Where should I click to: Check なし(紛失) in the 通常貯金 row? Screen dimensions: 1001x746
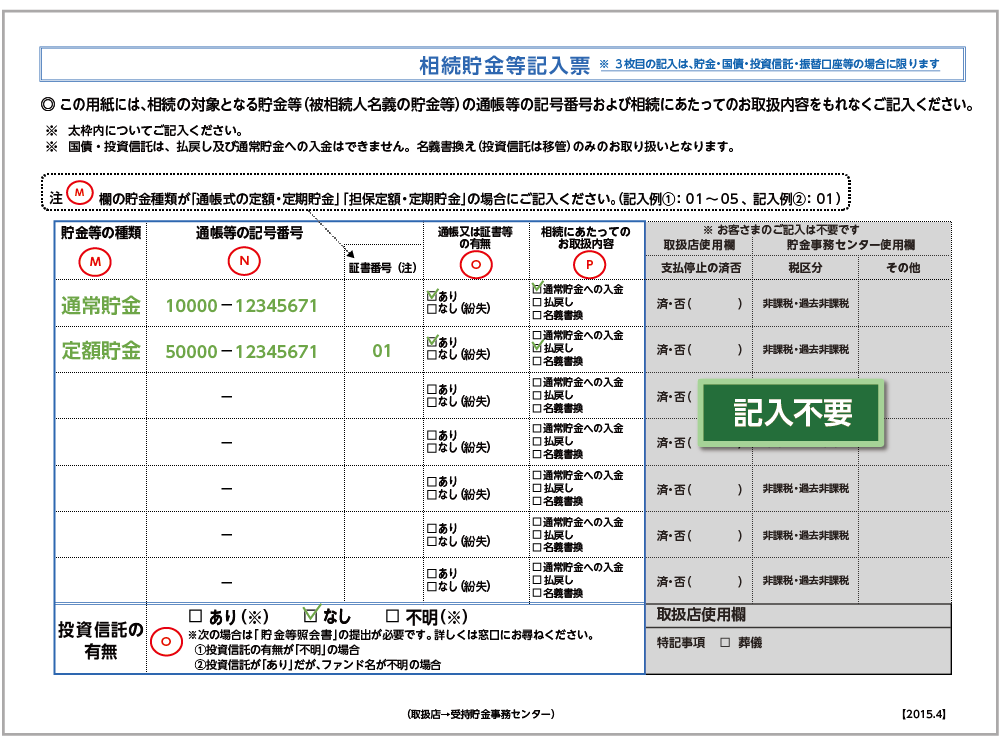pyautogui.click(x=432, y=309)
